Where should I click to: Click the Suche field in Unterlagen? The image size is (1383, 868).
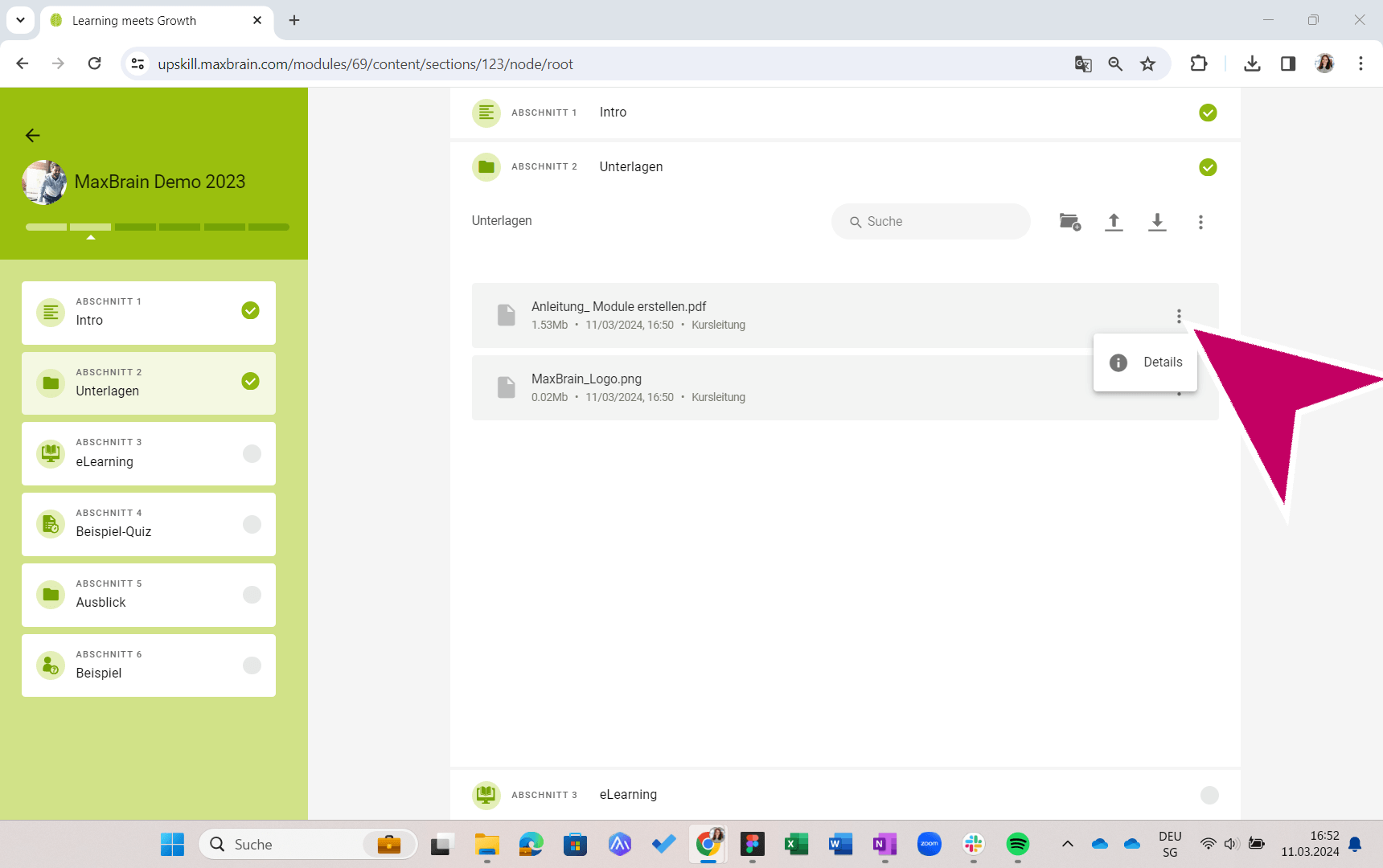click(931, 221)
